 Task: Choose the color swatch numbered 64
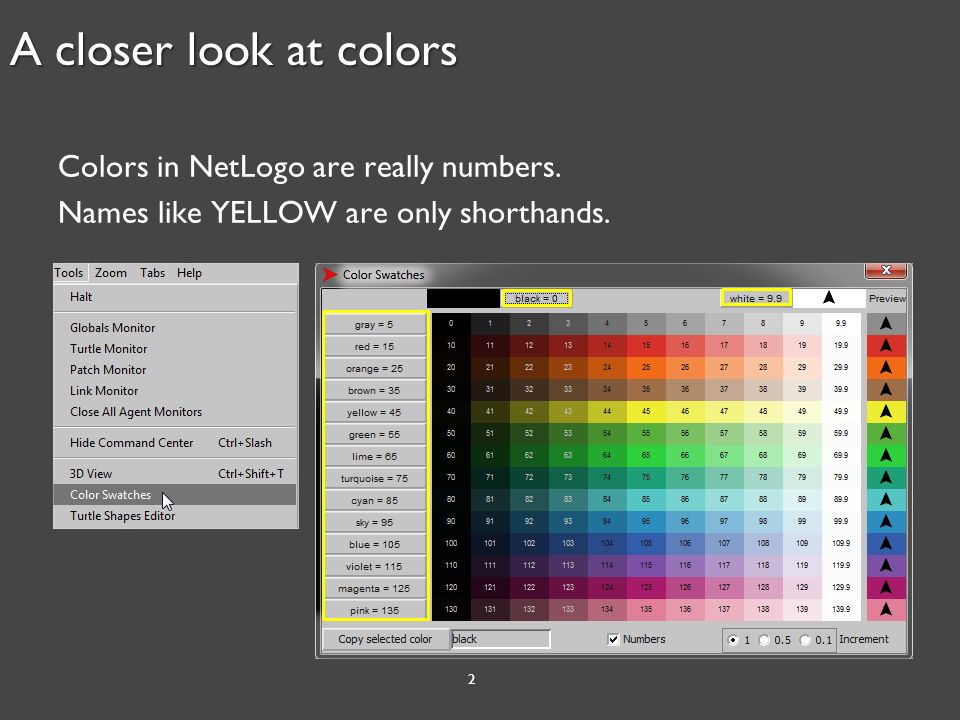[x=607, y=456]
